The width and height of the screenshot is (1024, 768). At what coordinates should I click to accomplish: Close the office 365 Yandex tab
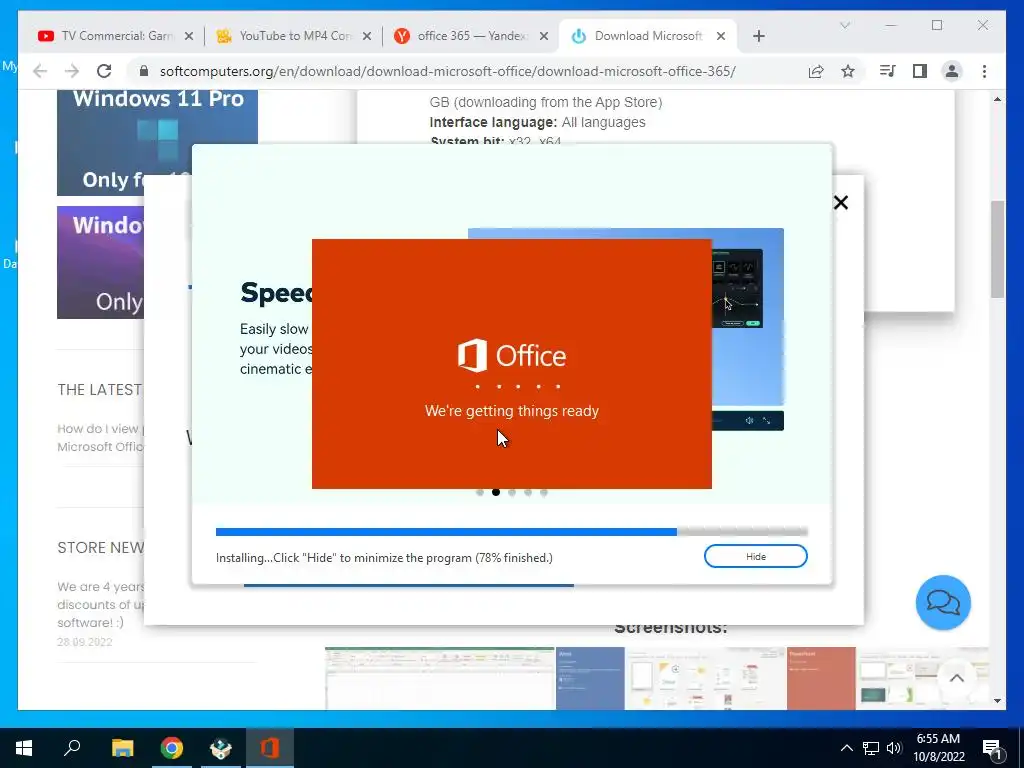(x=543, y=36)
